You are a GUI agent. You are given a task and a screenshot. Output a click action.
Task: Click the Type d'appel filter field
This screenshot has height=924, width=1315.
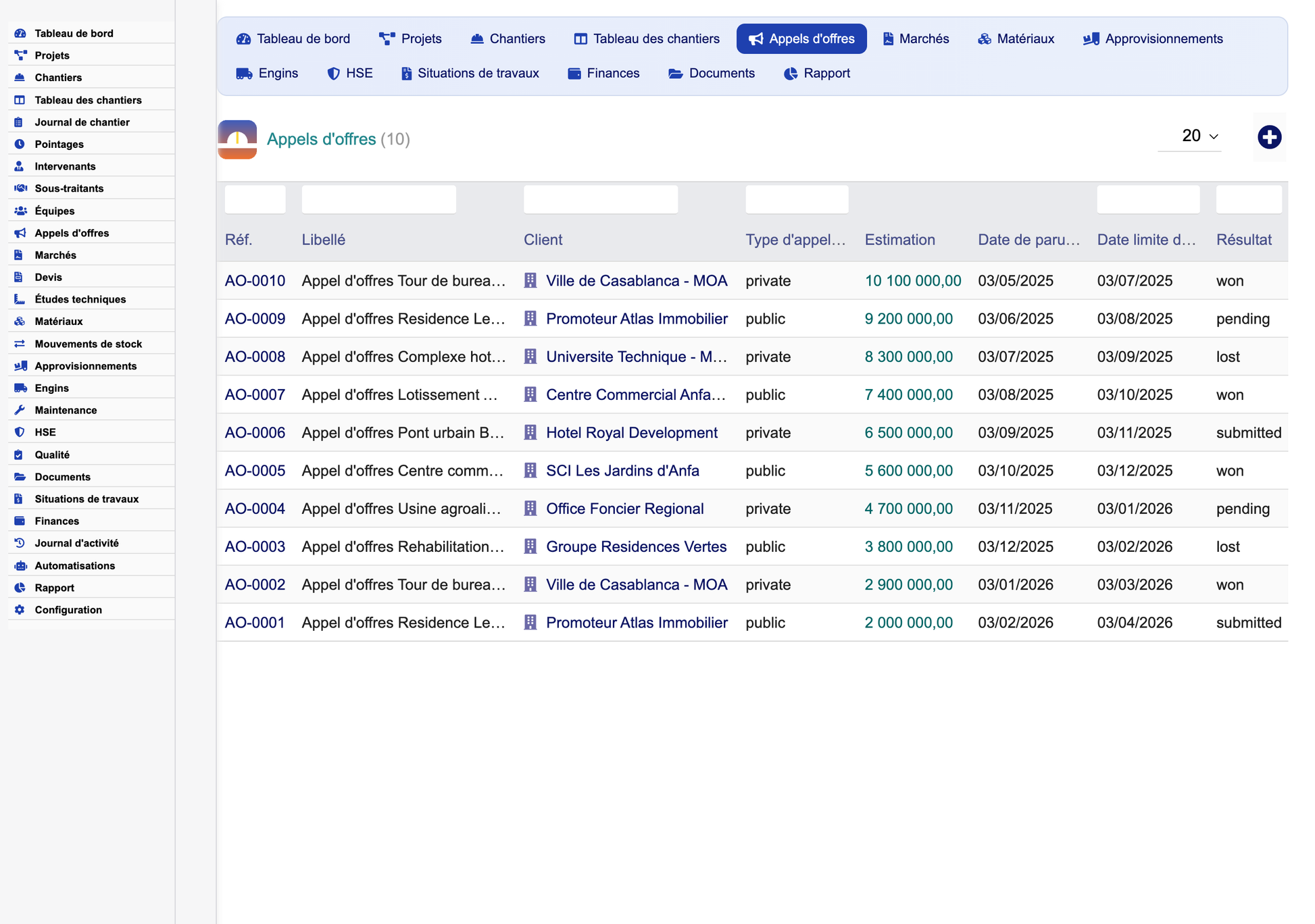tap(797, 199)
